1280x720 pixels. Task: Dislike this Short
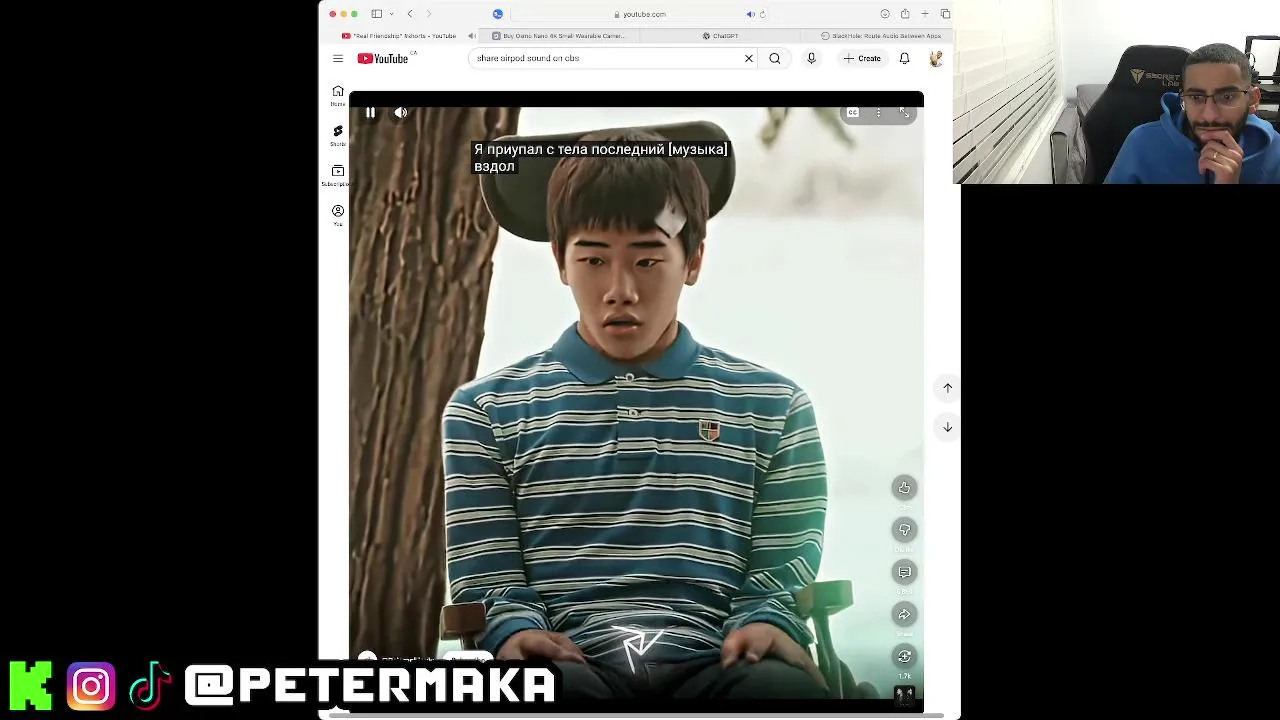904,530
